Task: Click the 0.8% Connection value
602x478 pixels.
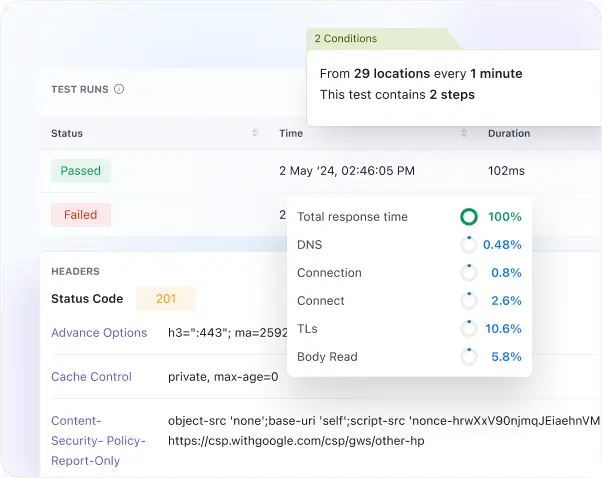Action: pos(506,273)
